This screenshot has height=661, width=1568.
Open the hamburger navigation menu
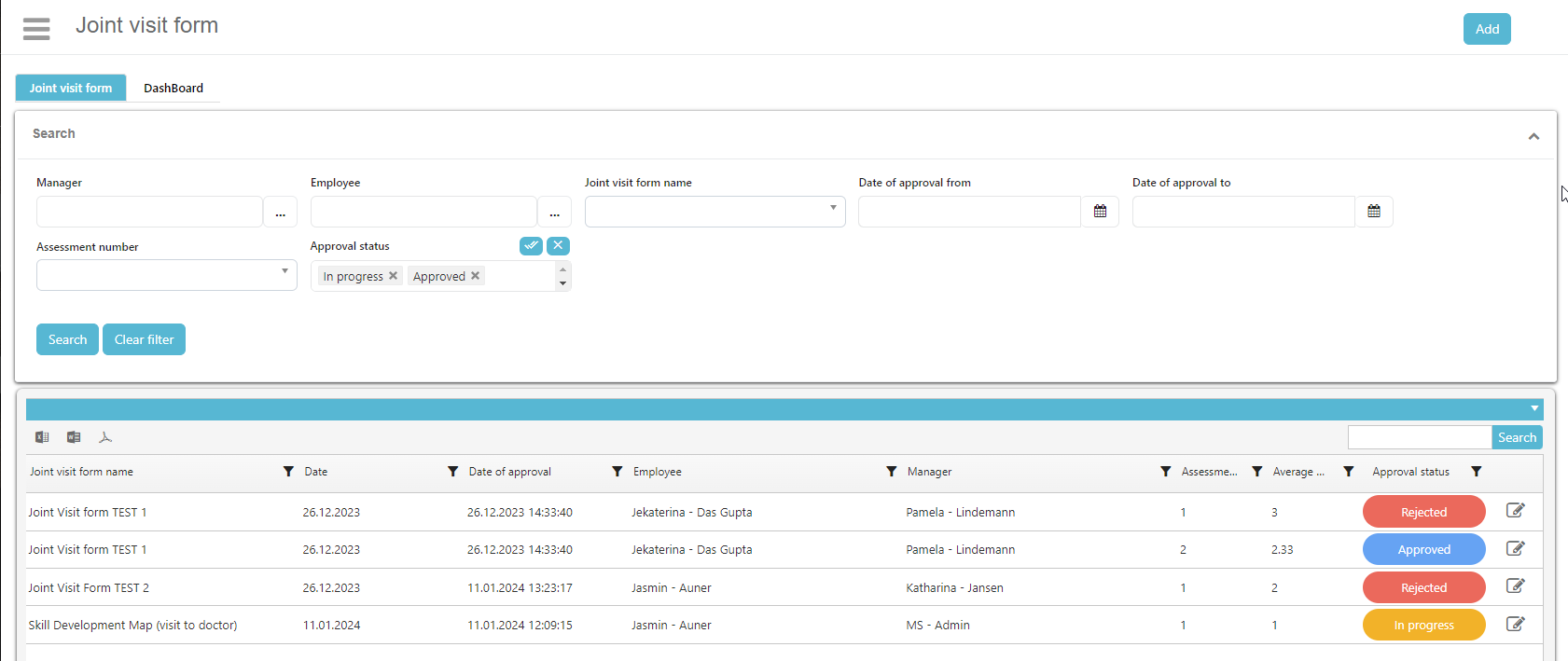click(36, 29)
